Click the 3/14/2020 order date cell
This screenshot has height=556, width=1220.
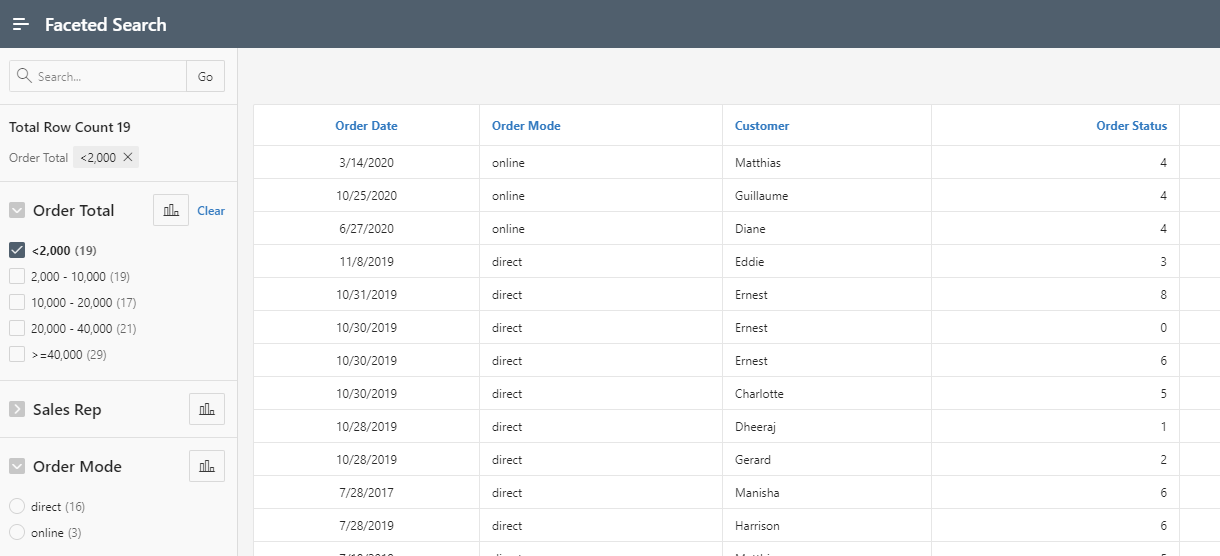(x=366, y=162)
